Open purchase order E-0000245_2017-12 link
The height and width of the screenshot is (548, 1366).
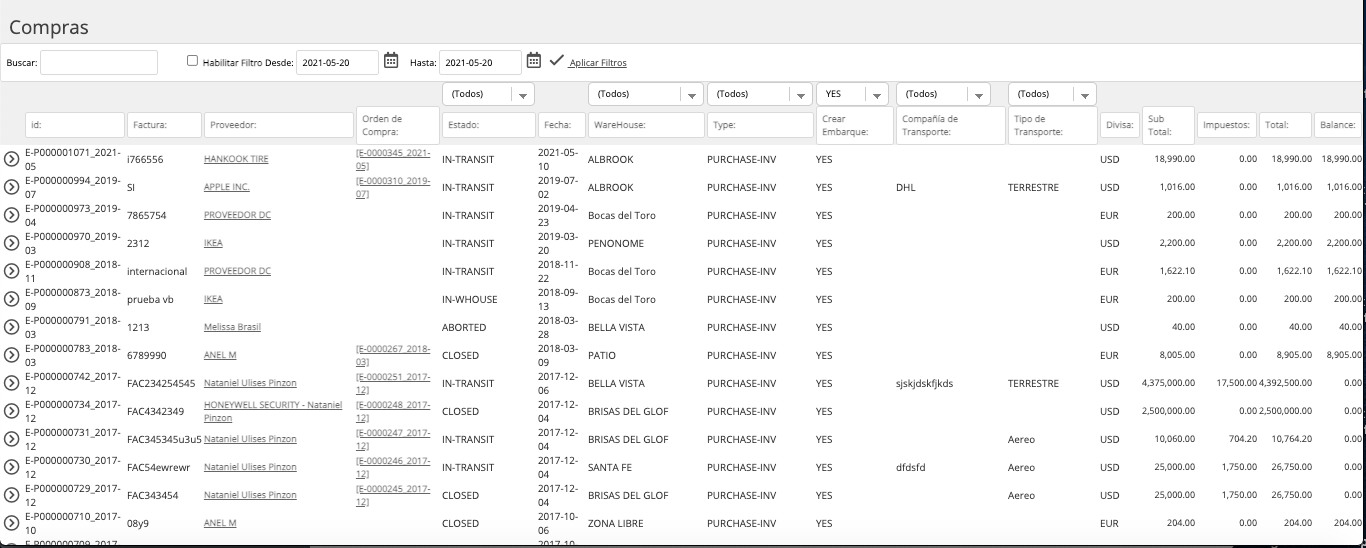393,495
